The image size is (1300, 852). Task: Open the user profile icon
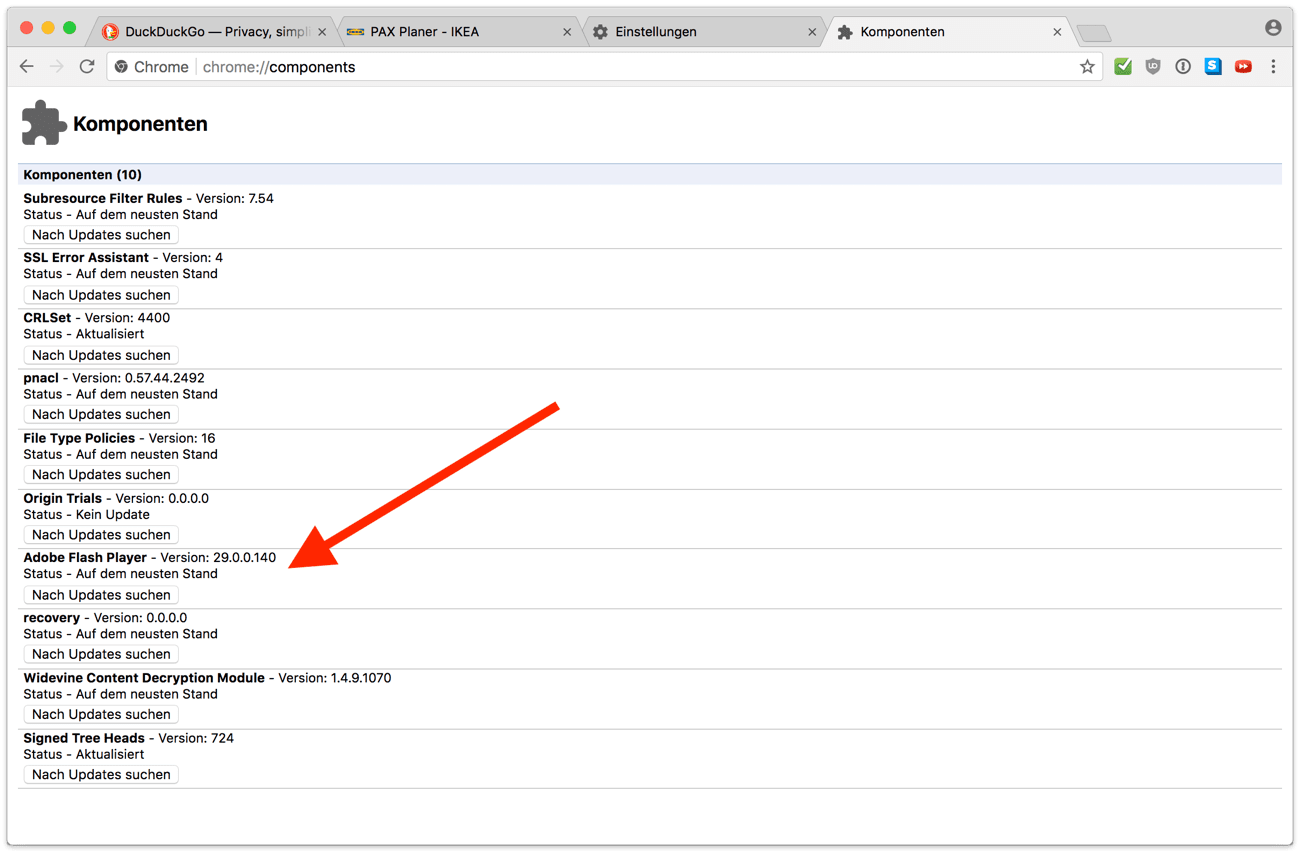click(1273, 28)
